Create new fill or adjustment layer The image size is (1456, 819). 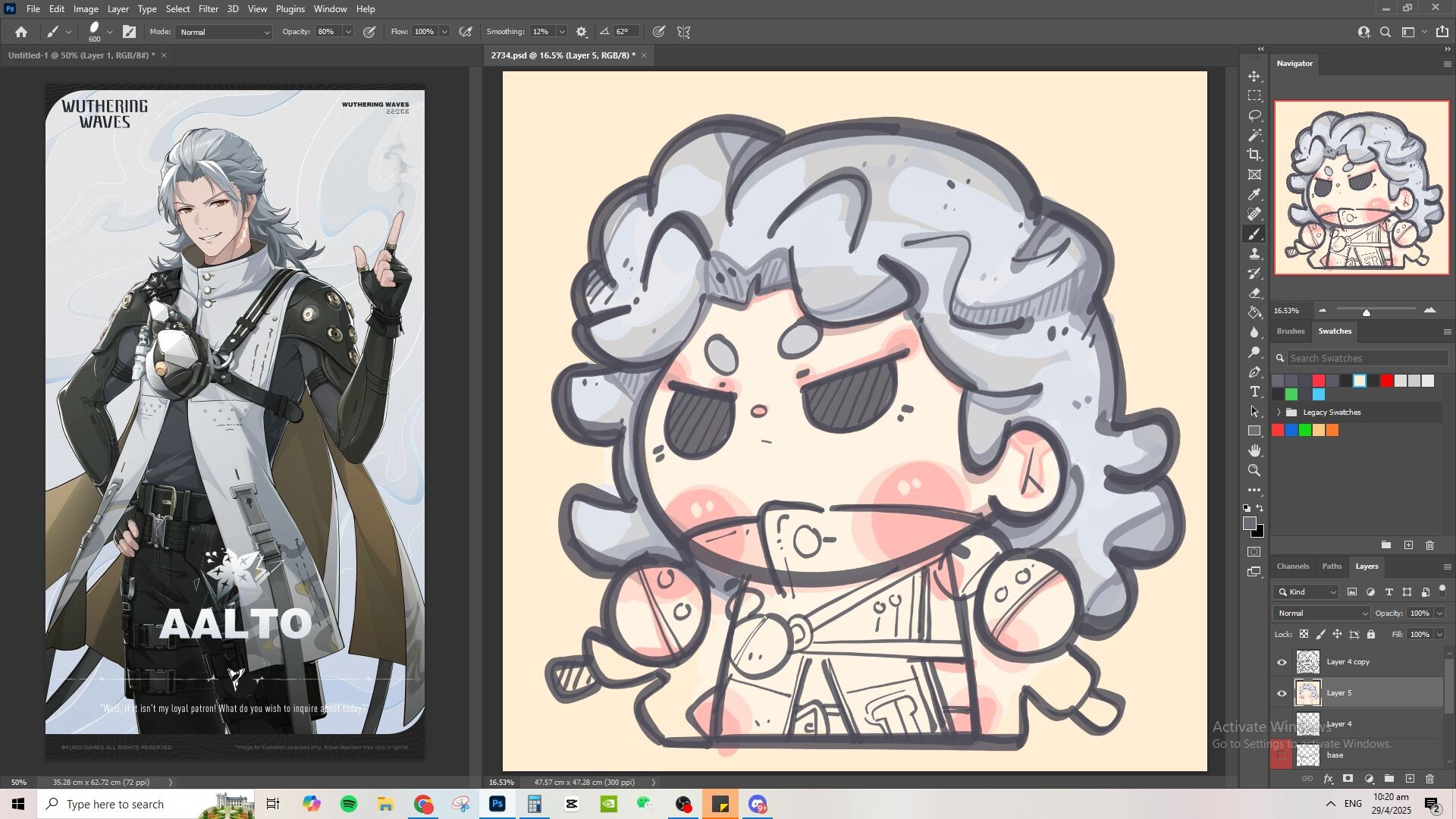pos(1369,779)
